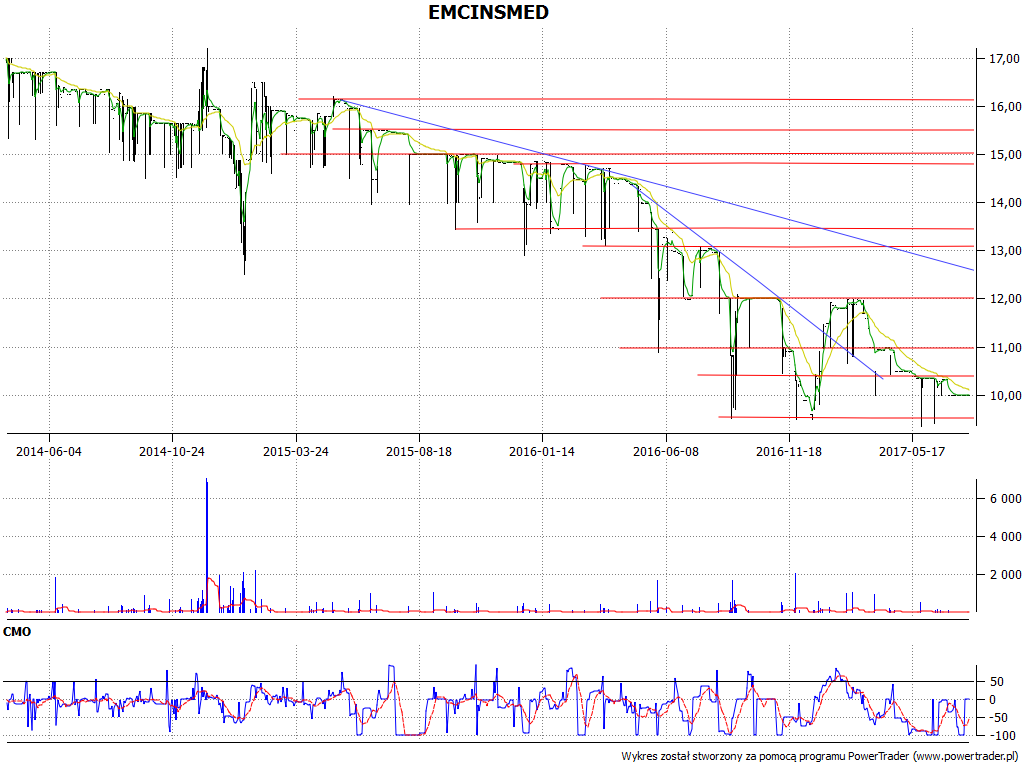Click the 2016-11-18 date label

click(789, 451)
